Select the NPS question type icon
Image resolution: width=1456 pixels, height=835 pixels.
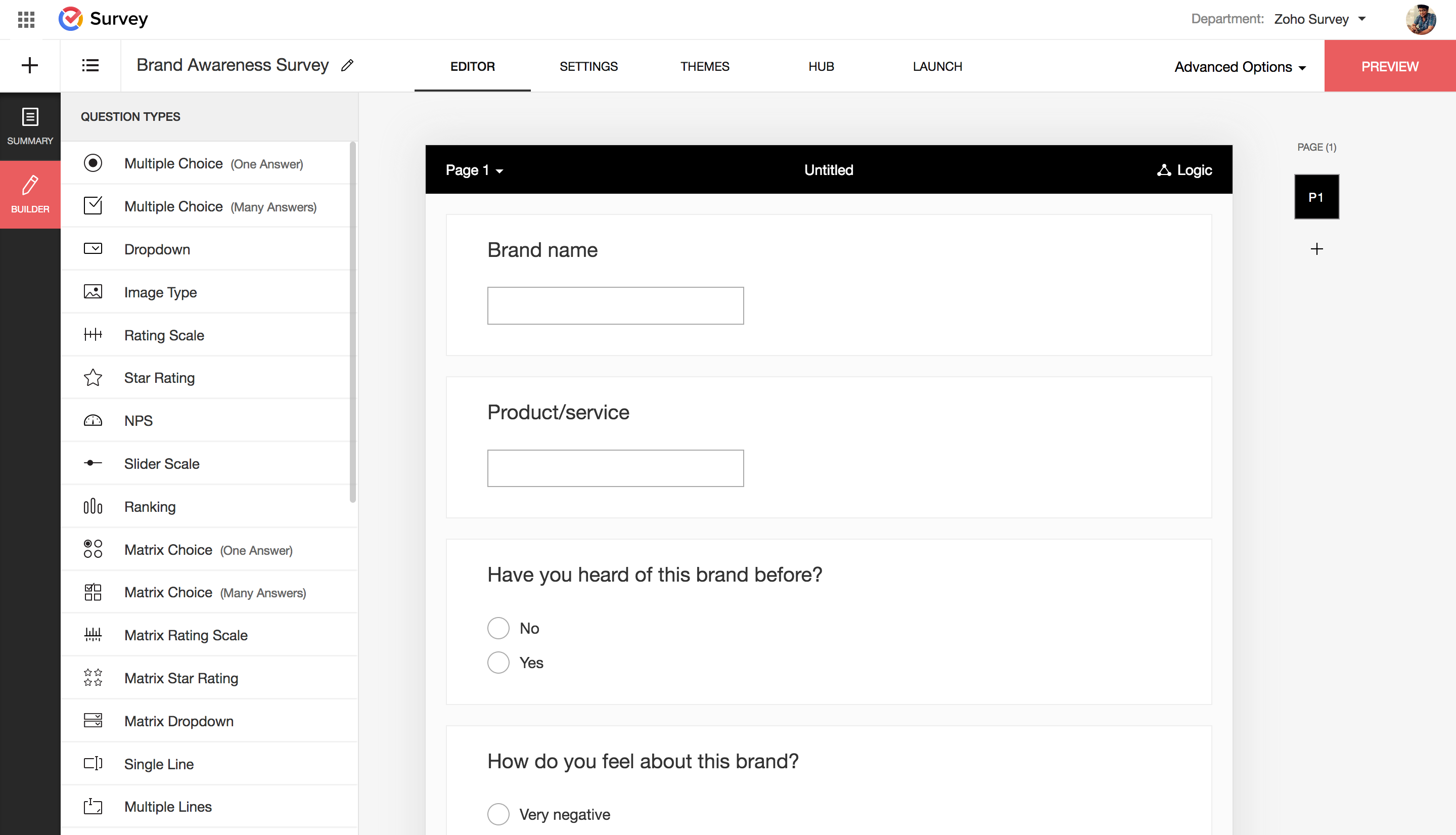(x=93, y=420)
